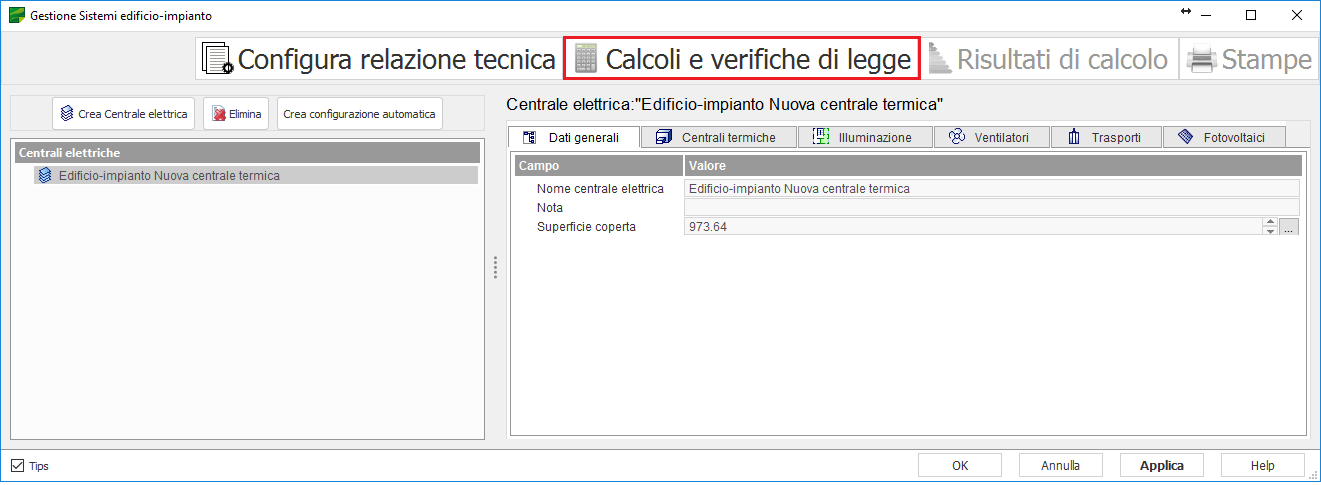
Task: Open the Illuminazione tab
Action: pos(864,137)
